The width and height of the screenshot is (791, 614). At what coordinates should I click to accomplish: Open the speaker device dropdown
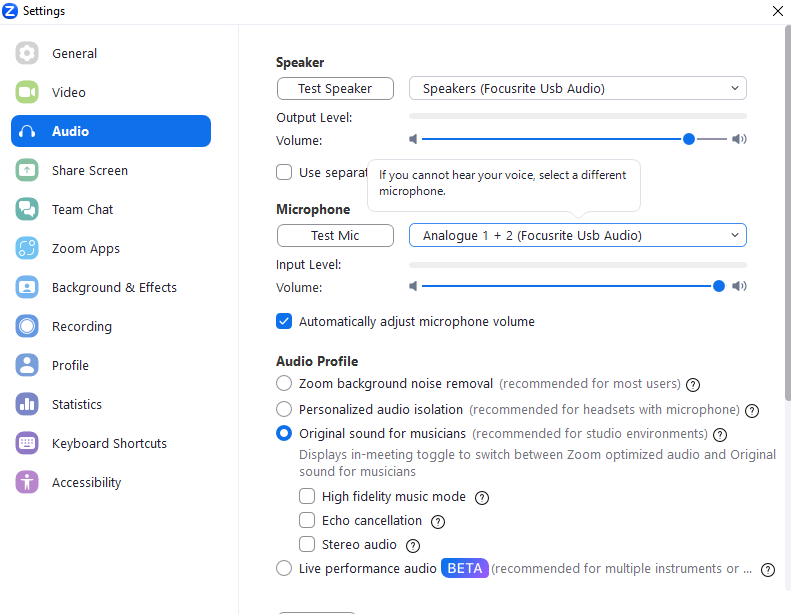pyautogui.click(x=577, y=88)
